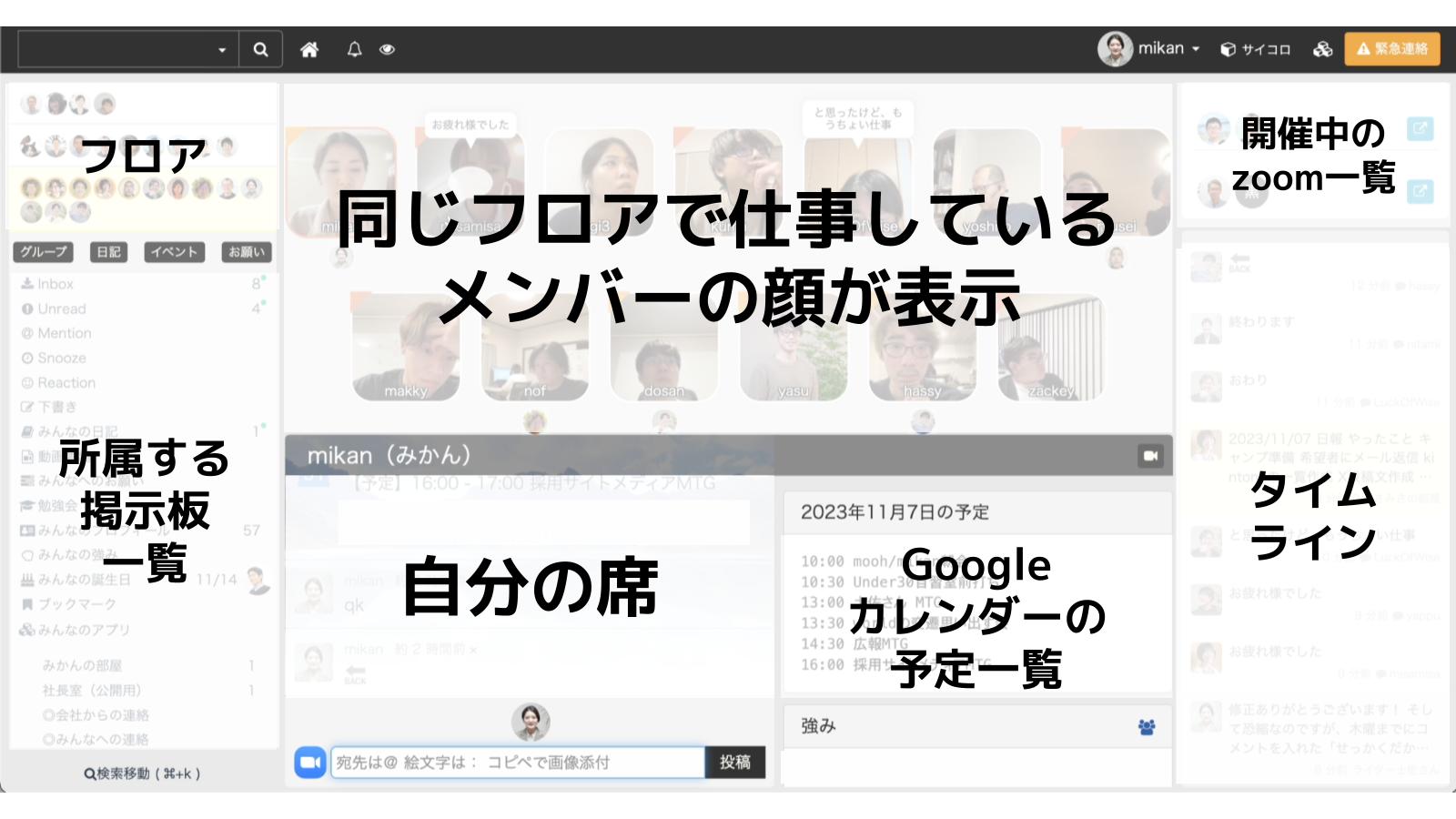Open the first Zoom meeting external link
Viewport: 1456px width, 819px height.
coord(1419,128)
